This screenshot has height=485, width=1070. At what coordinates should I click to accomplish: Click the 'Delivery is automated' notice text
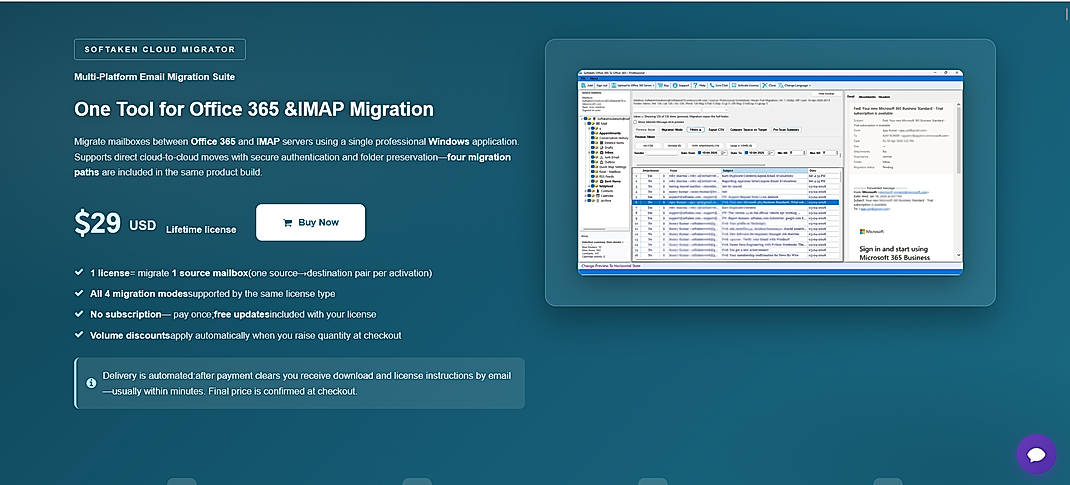point(306,383)
